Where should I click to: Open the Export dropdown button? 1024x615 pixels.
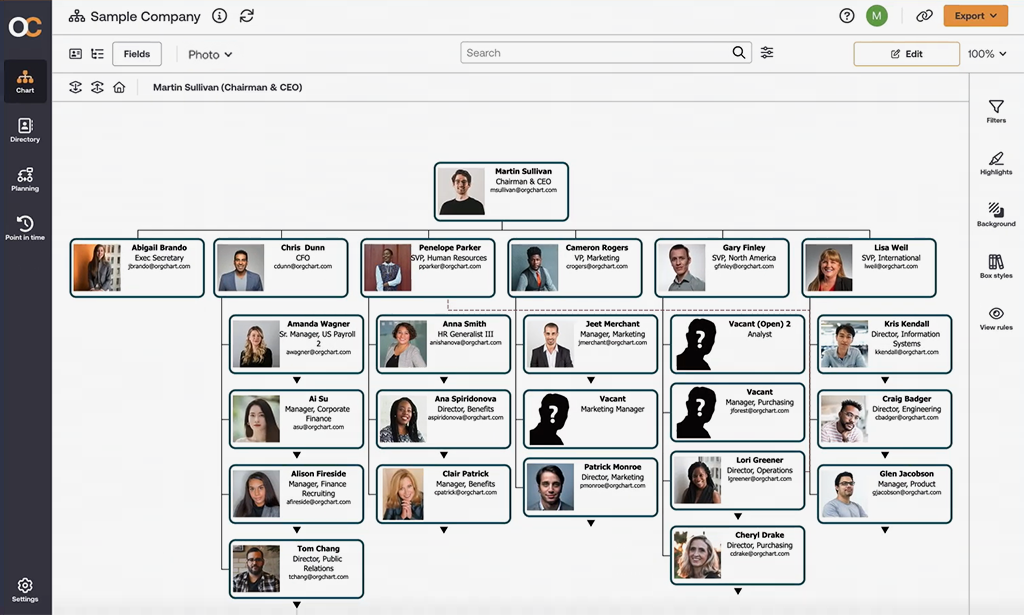pos(976,16)
